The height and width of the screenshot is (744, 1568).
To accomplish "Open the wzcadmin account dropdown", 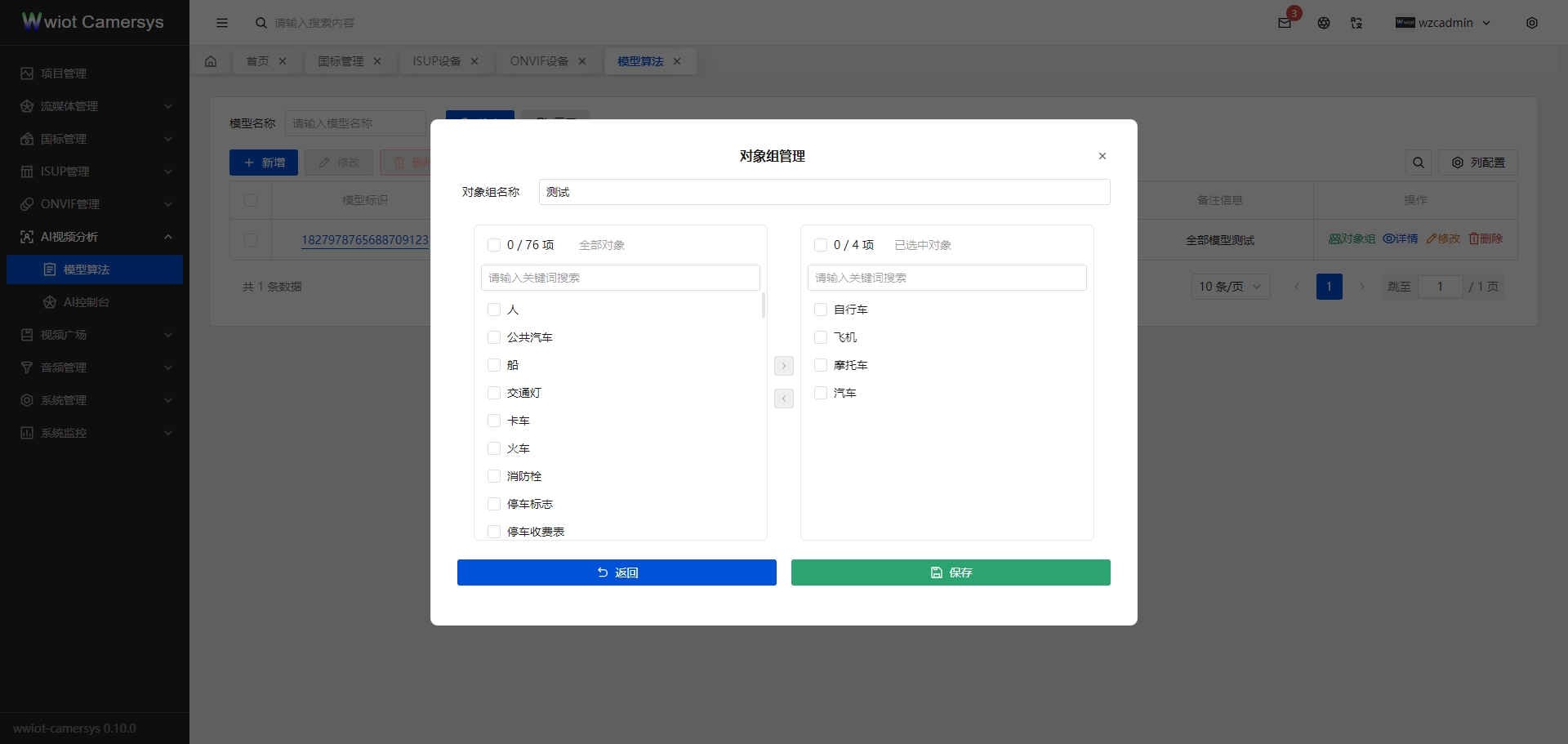I will [x=1443, y=23].
